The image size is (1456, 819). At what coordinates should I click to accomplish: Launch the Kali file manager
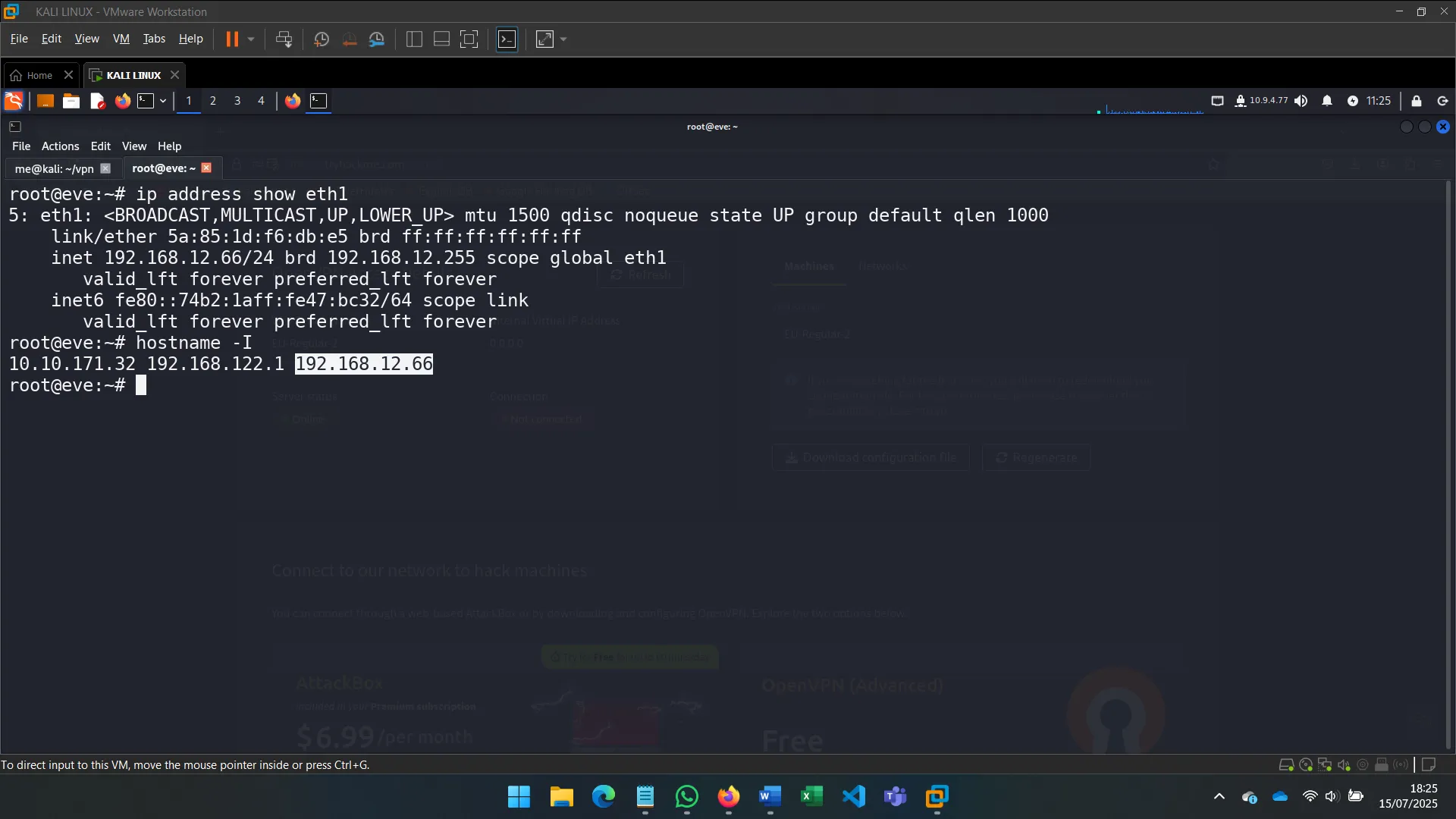click(71, 101)
